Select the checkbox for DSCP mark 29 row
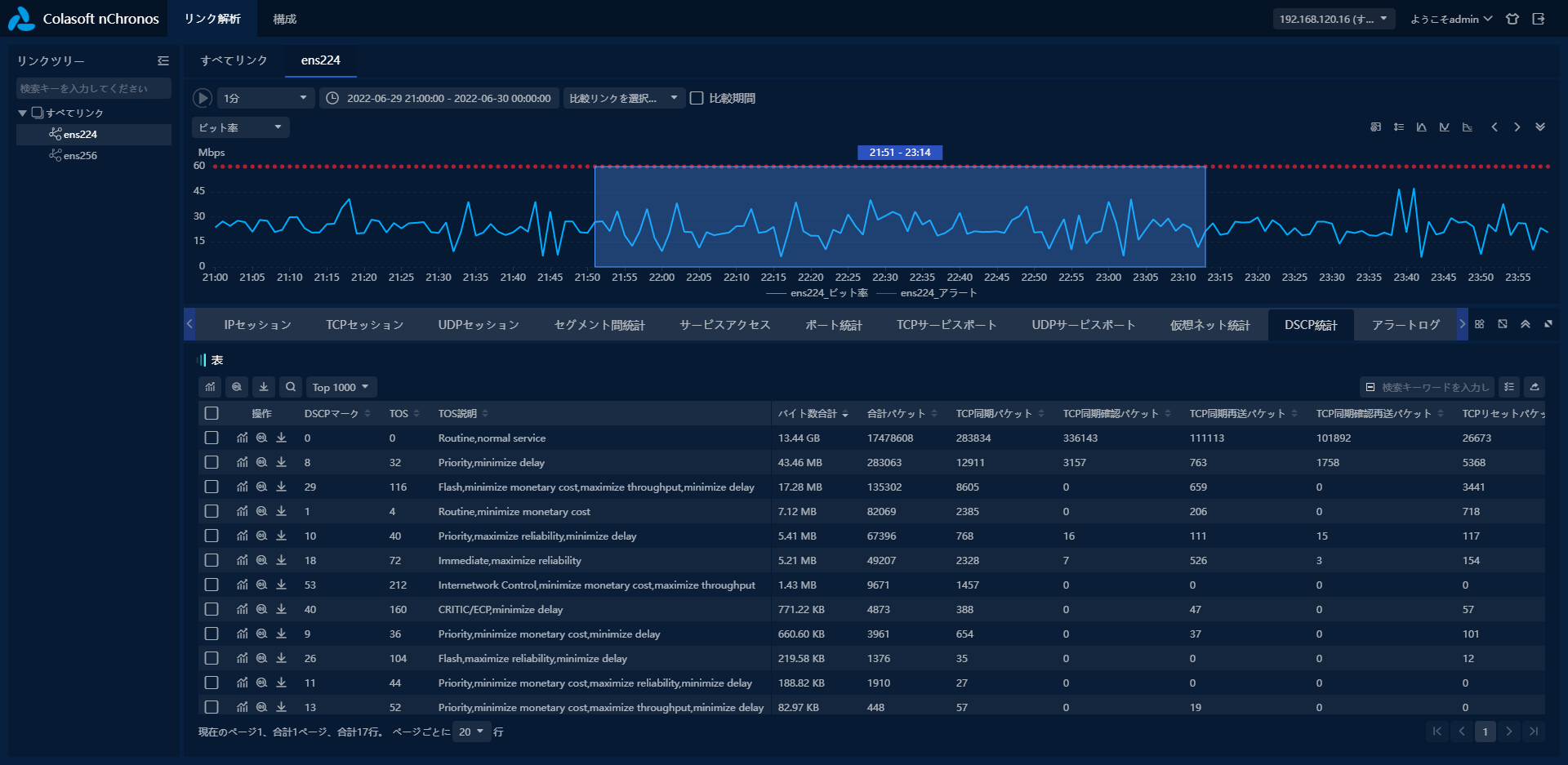Image resolution: width=1568 pixels, height=765 pixels. pos(212,487)
